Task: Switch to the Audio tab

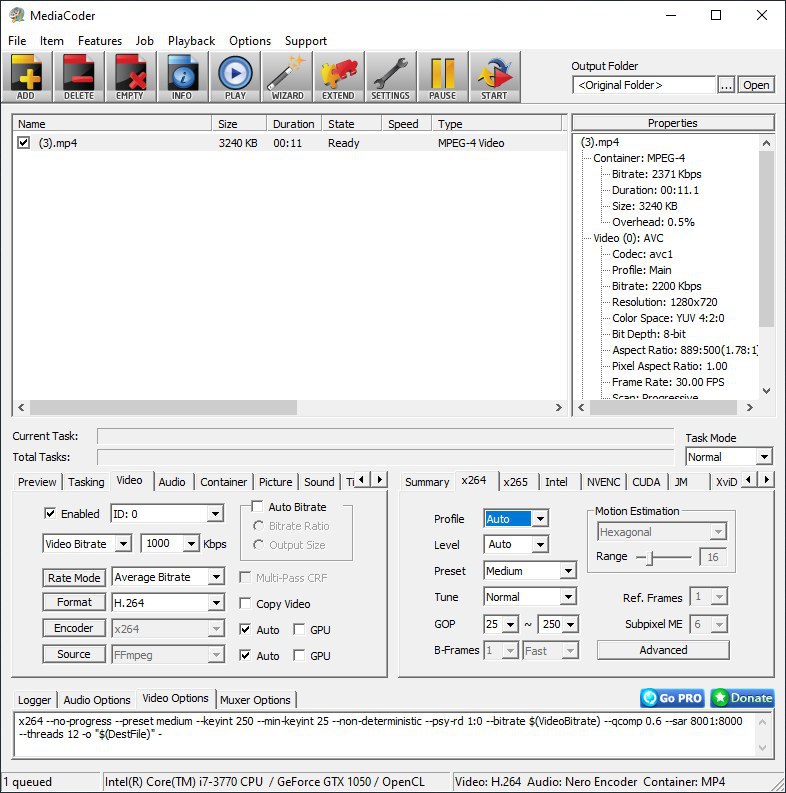Action: [x=172, y=482]
